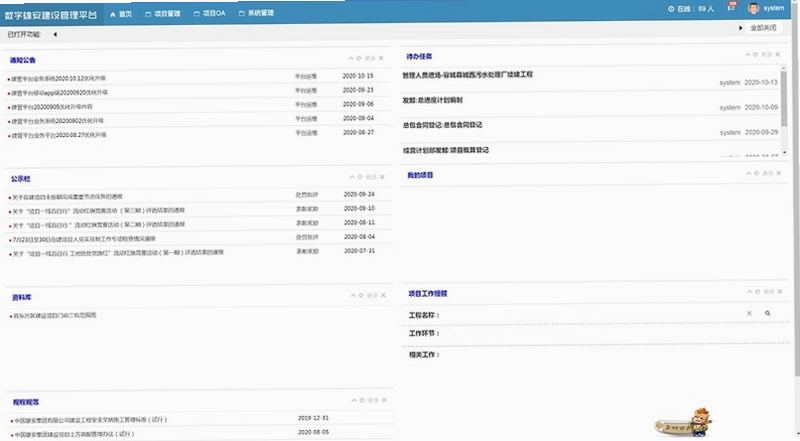Click the 工程名称 search magnifier icon
The width and height of the screenshot is (800, 441).
click(x=767, y=313)
